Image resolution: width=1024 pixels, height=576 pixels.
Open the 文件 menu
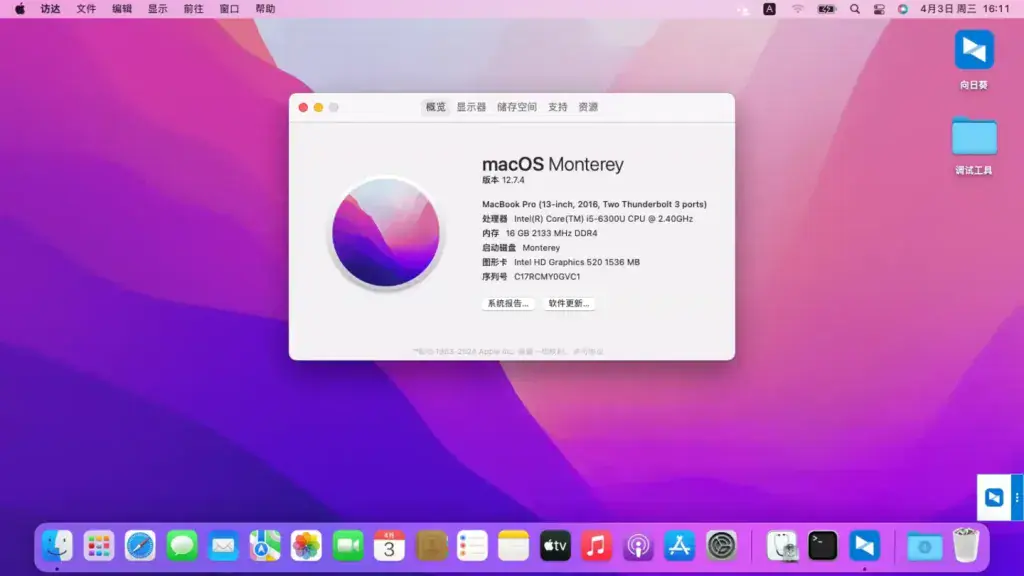point(86,9)
